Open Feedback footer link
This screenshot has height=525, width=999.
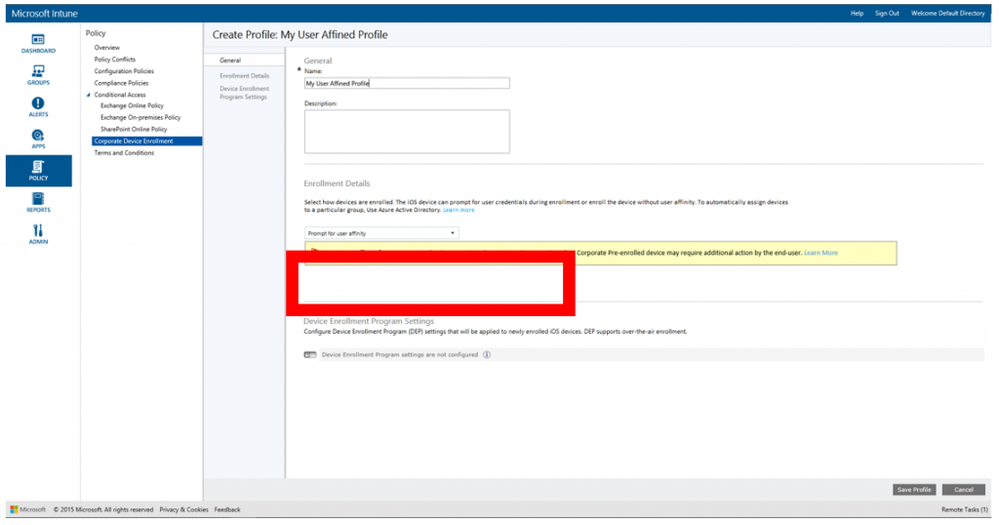tap(227, 510)
